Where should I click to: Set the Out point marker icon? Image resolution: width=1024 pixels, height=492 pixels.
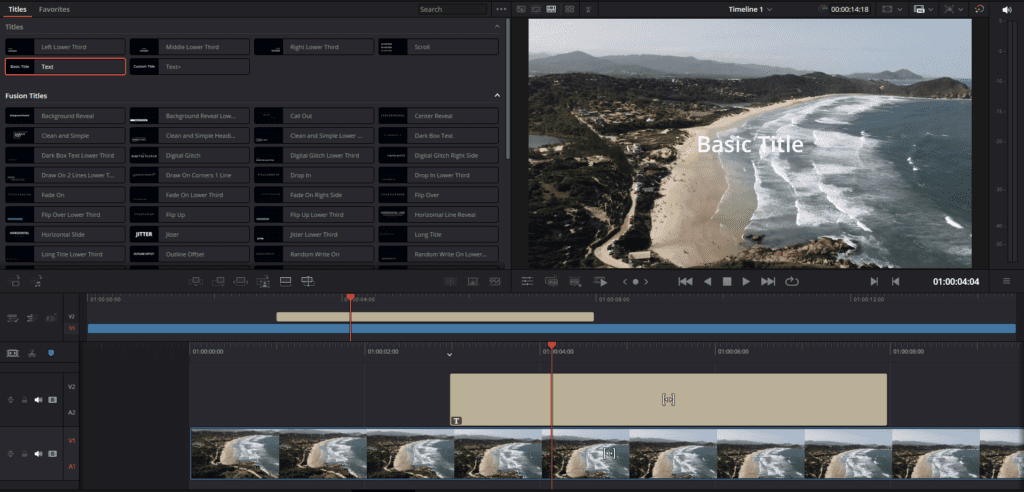[x=895, y=282]
